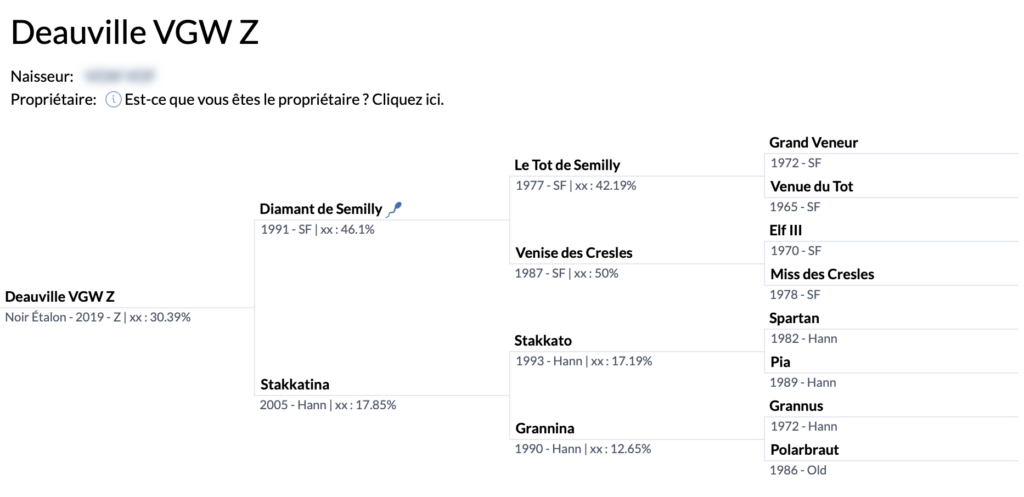The height and width of the screenshot is (497, 1024).
Task: Open the Stakkato horse entry
Action: [543, 341]
